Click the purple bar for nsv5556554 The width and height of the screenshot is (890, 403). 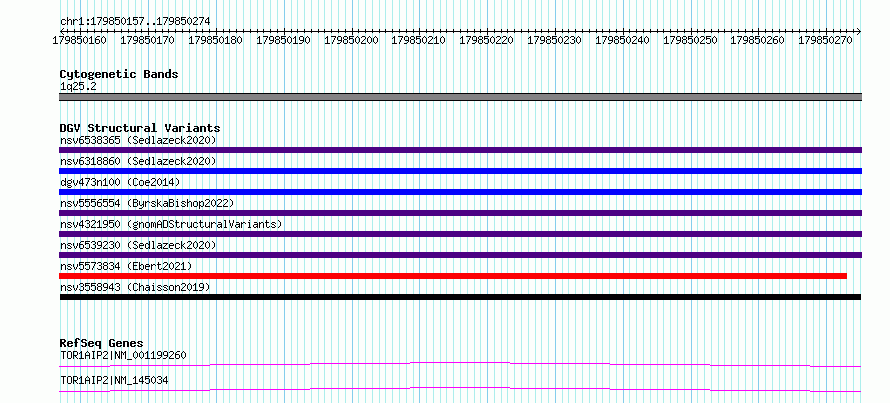click(460, 213)
